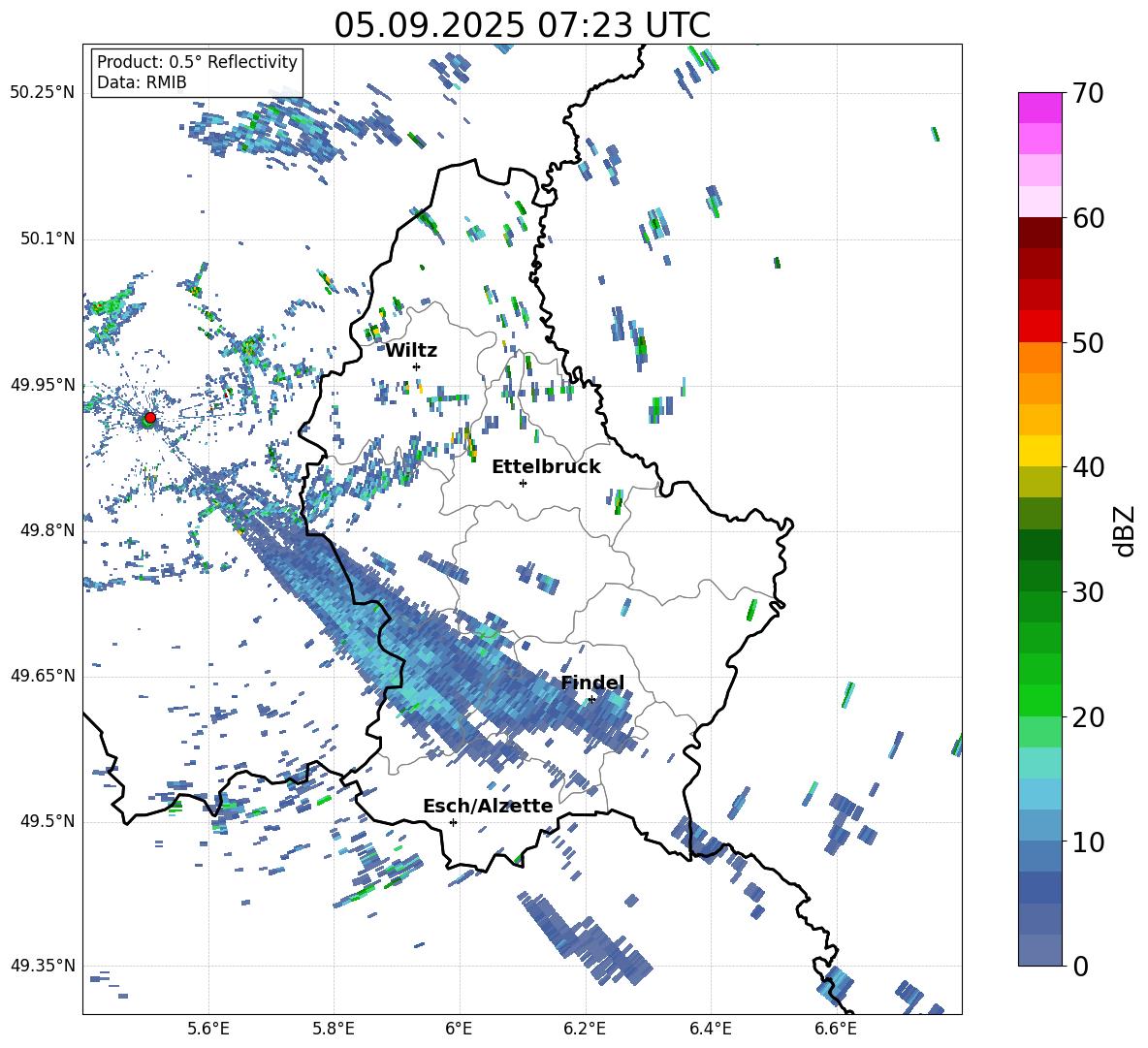Click the Wiltz city label

click(x=411, y=351)
